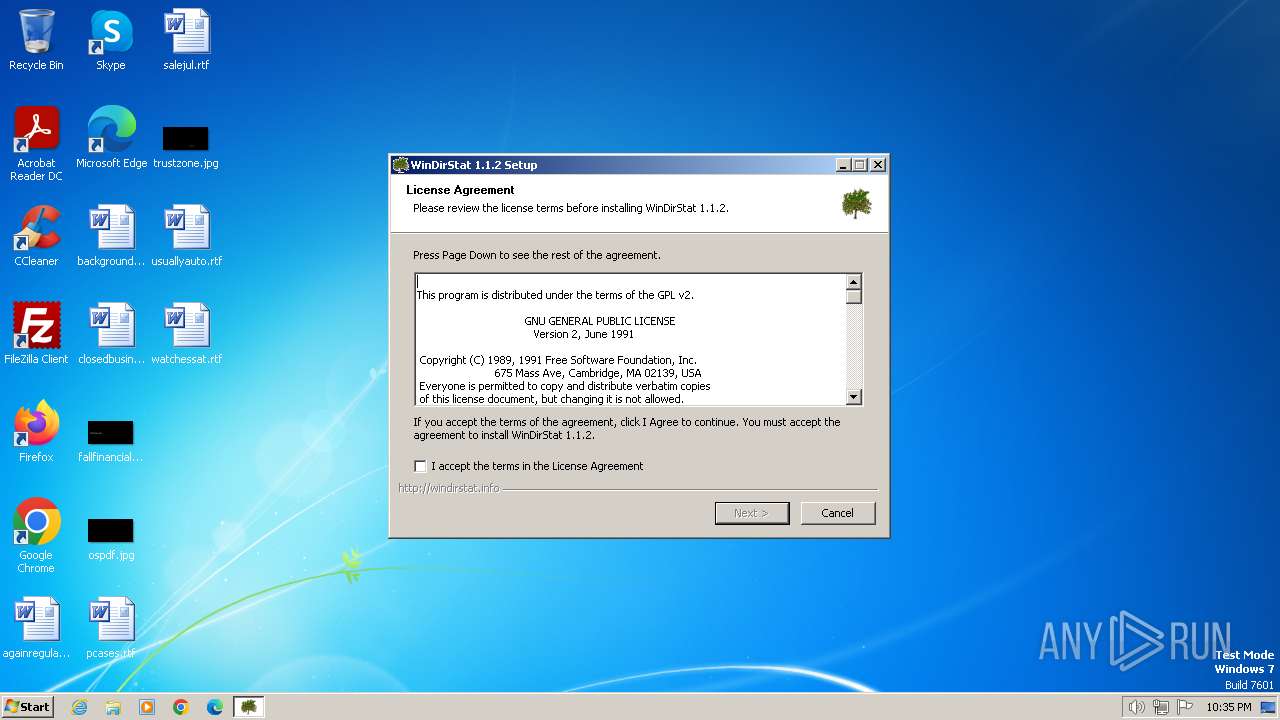This screenshot has height=720, width=1280.
Task: Launch Microsoft Edge desktop shortcut
Action: tap(111, 138)
